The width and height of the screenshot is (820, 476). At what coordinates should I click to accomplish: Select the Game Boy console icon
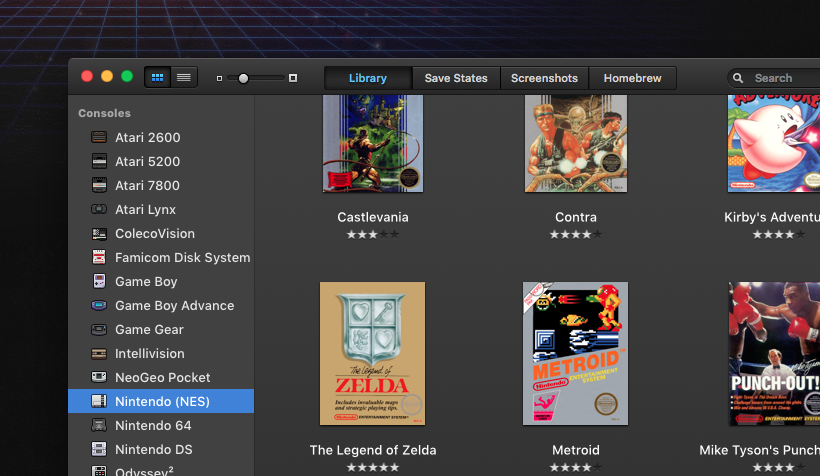pos(99,281)
